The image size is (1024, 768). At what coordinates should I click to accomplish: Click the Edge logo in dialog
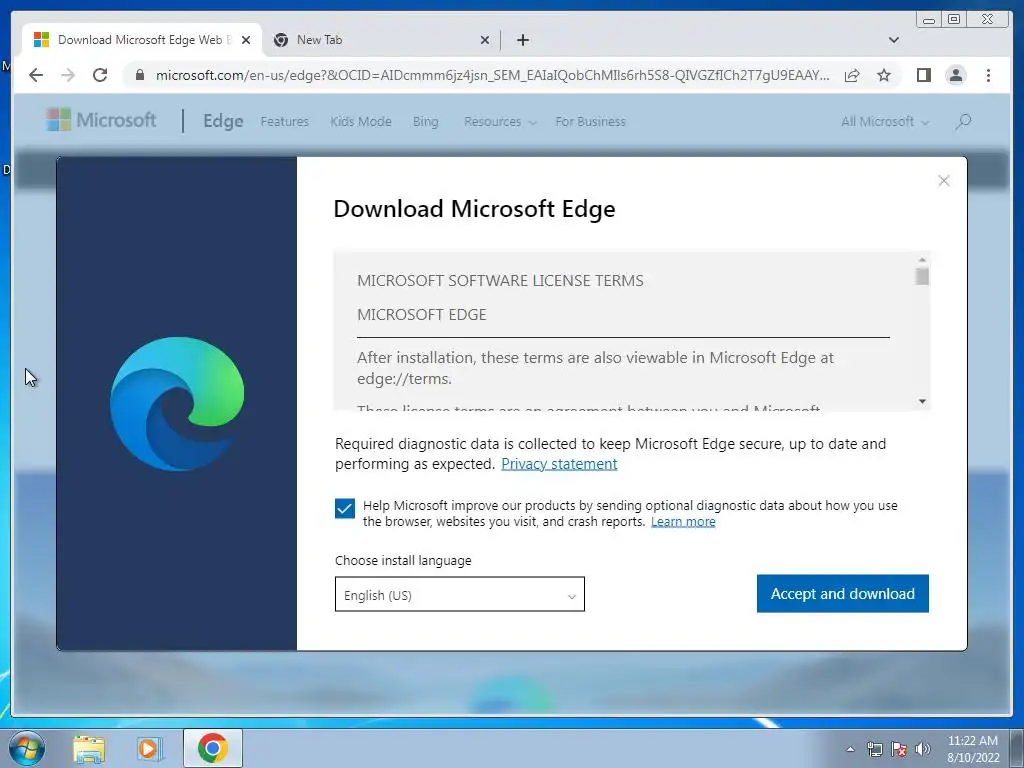pyautogui.click(x=177, y=404)
